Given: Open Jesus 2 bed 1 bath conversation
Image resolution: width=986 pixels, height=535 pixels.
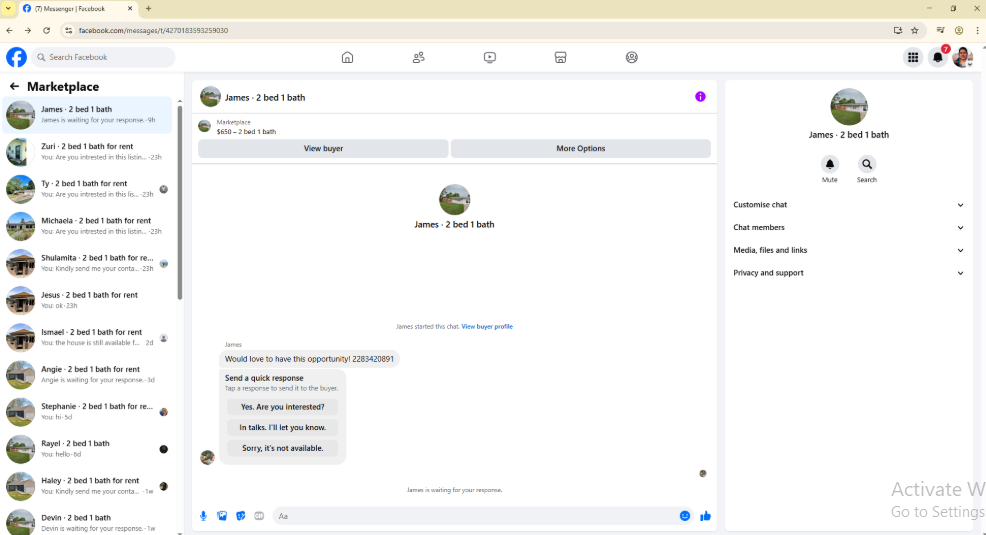Looking at the screenshot, I should coord(87,300).
